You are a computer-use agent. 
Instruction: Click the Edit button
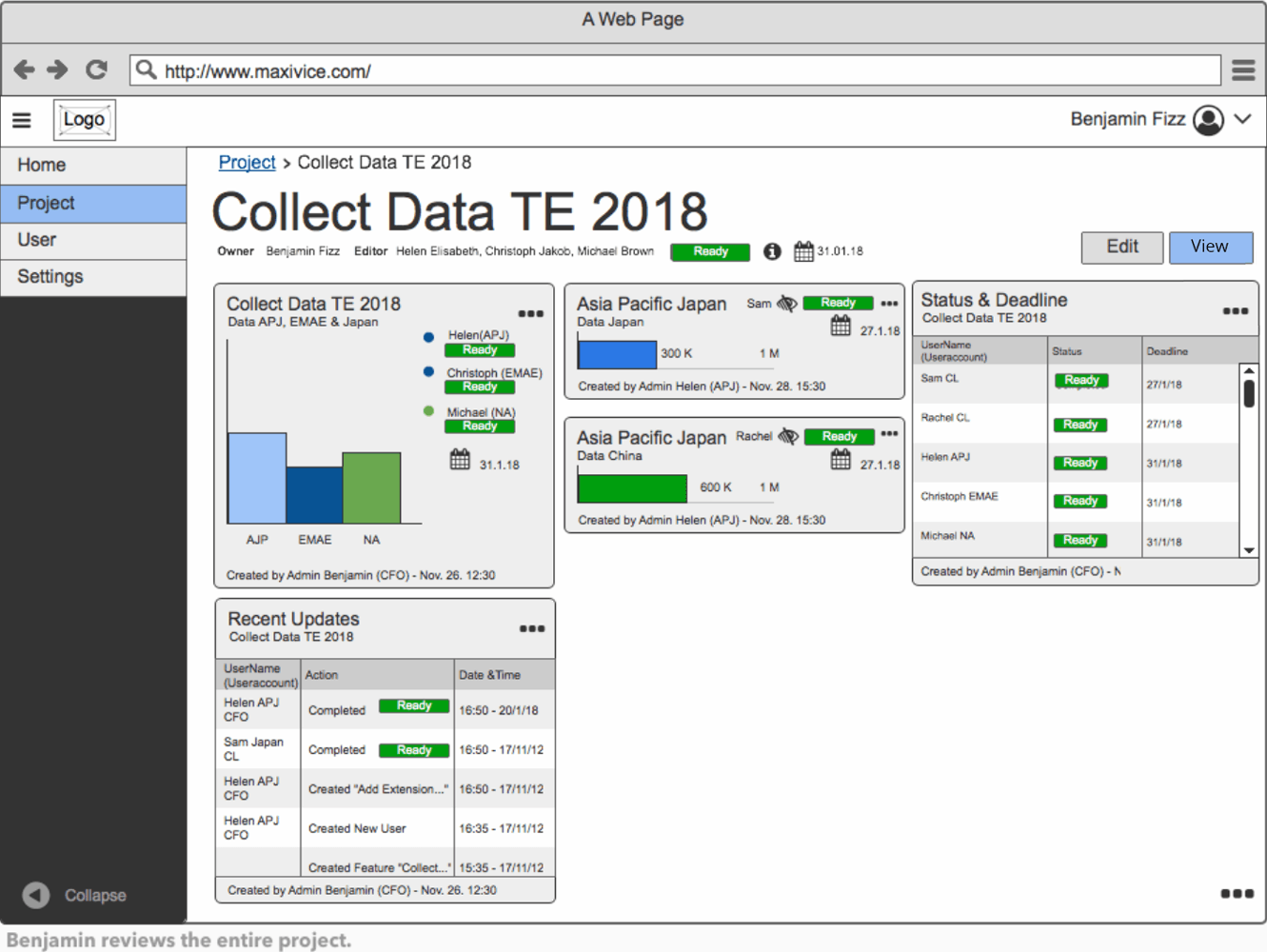tap(1122, 247)
